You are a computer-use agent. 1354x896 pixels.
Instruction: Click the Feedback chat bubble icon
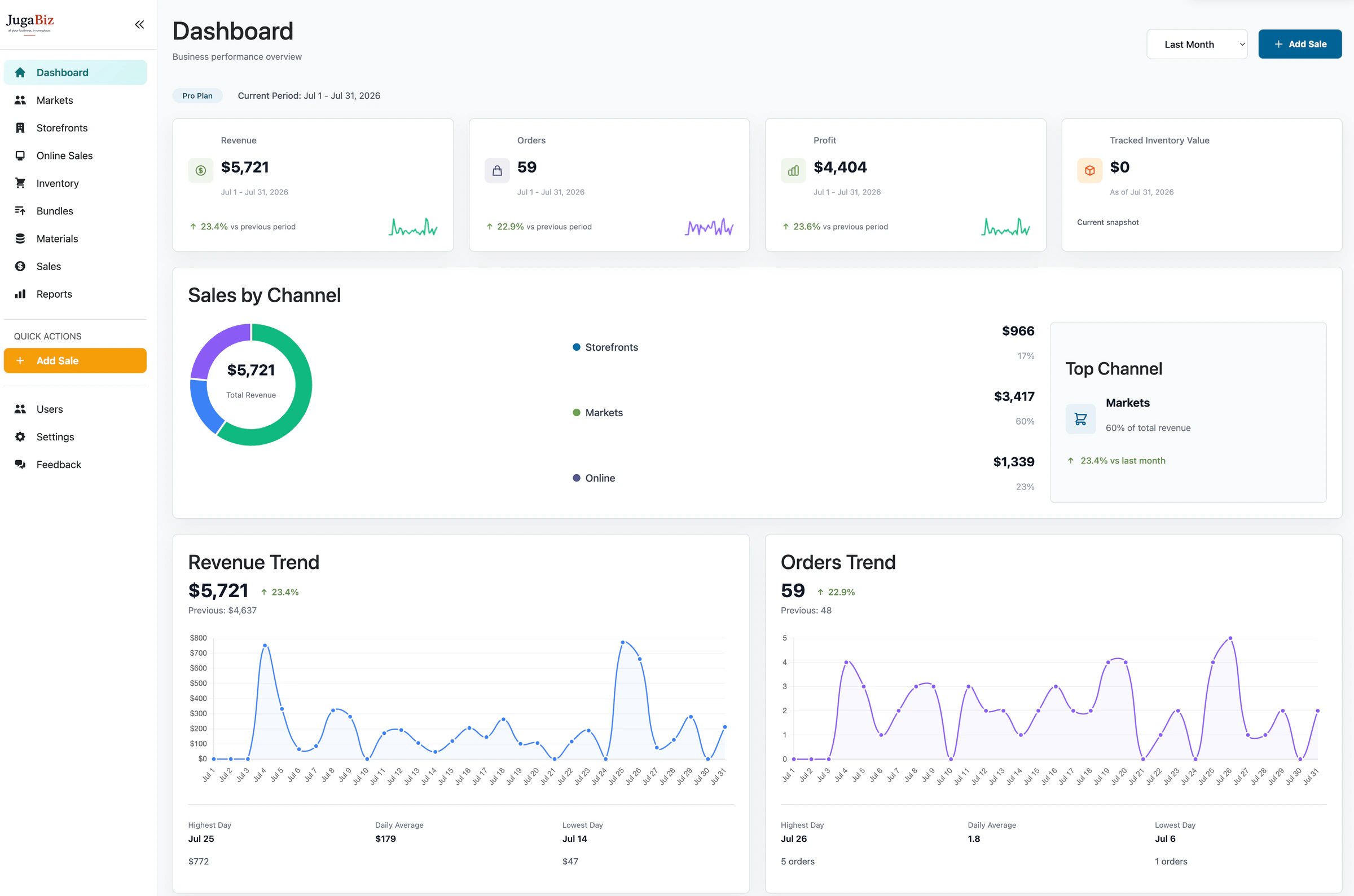(20, 465)
